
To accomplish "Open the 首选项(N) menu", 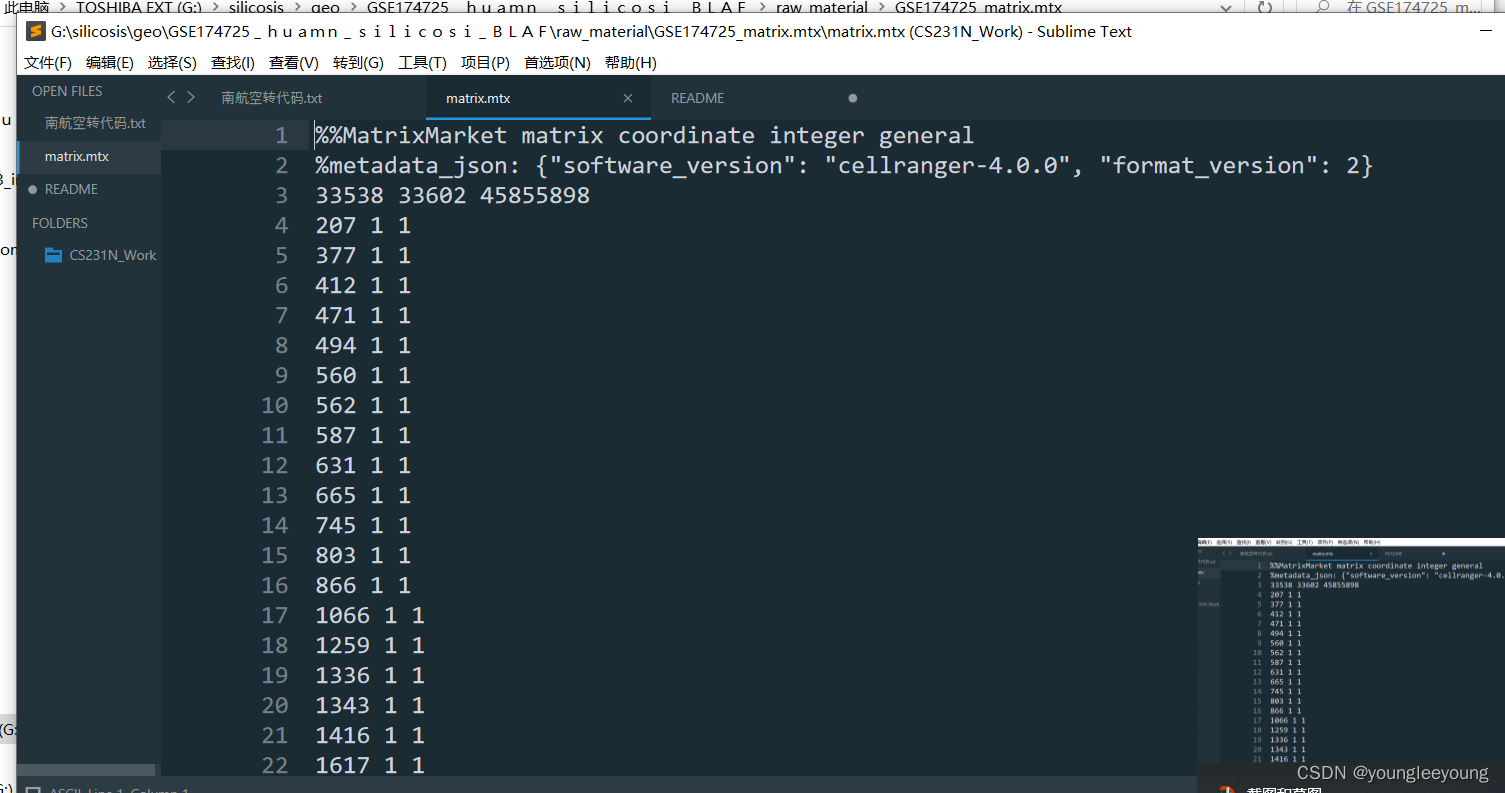I will (557, 62).
